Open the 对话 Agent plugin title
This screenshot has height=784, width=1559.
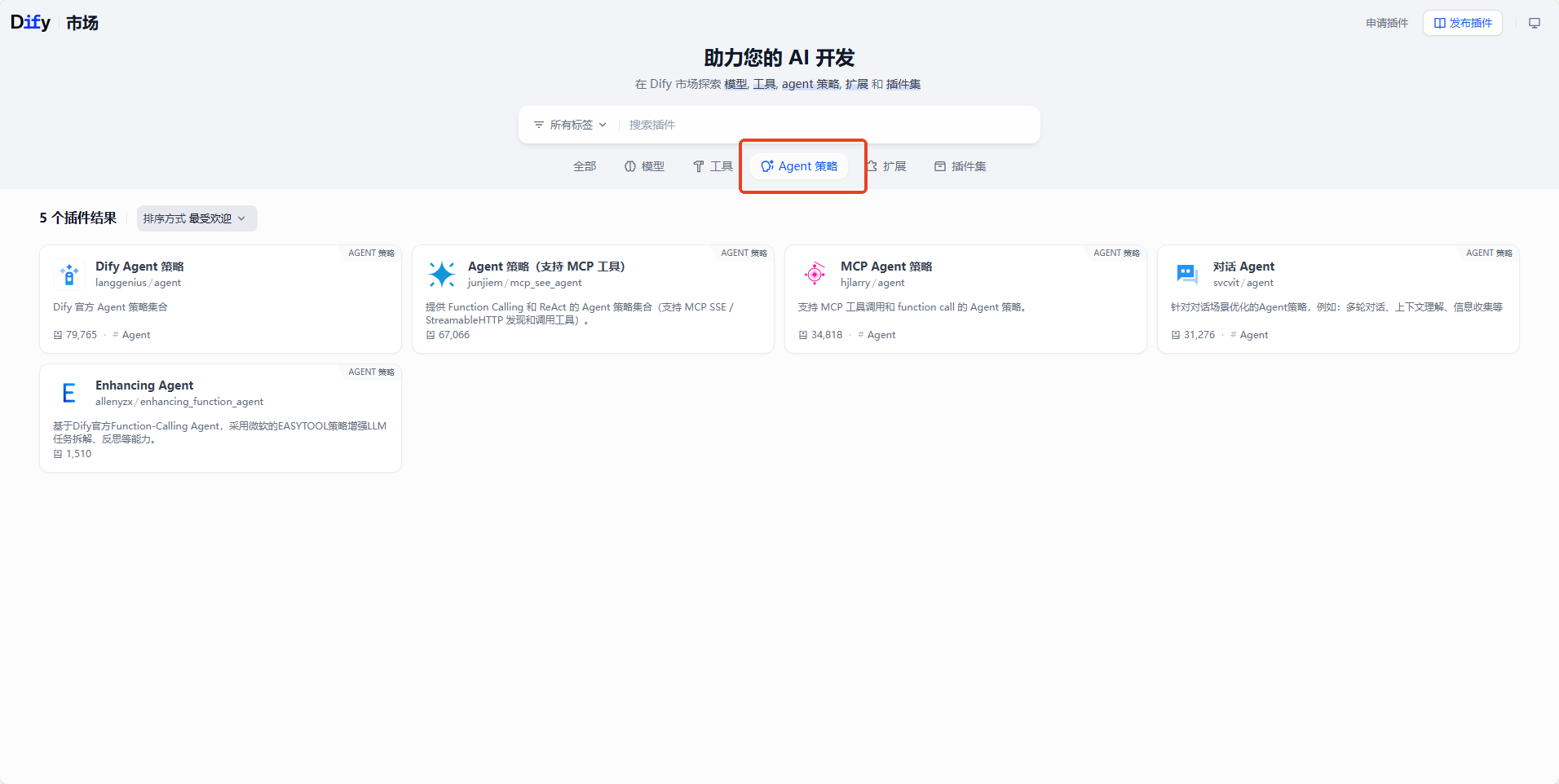pos(1243,266)
